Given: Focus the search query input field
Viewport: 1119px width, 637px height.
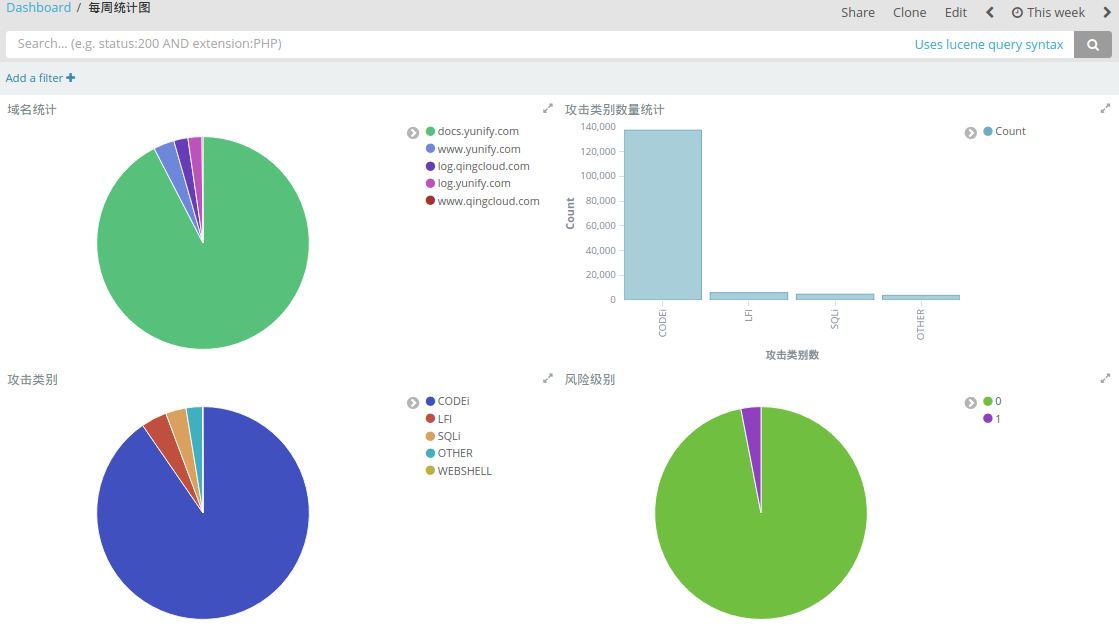Looking at the screenshot, I should [x=450, y=45].
